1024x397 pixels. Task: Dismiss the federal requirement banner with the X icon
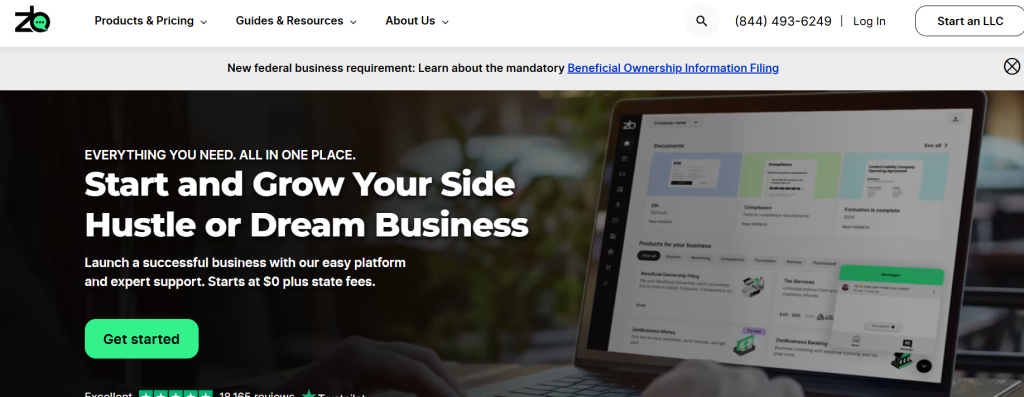tap(1012, 66)
